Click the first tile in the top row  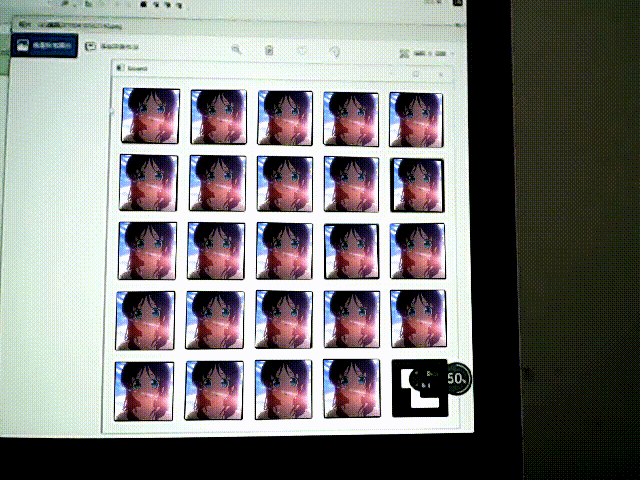151,116
